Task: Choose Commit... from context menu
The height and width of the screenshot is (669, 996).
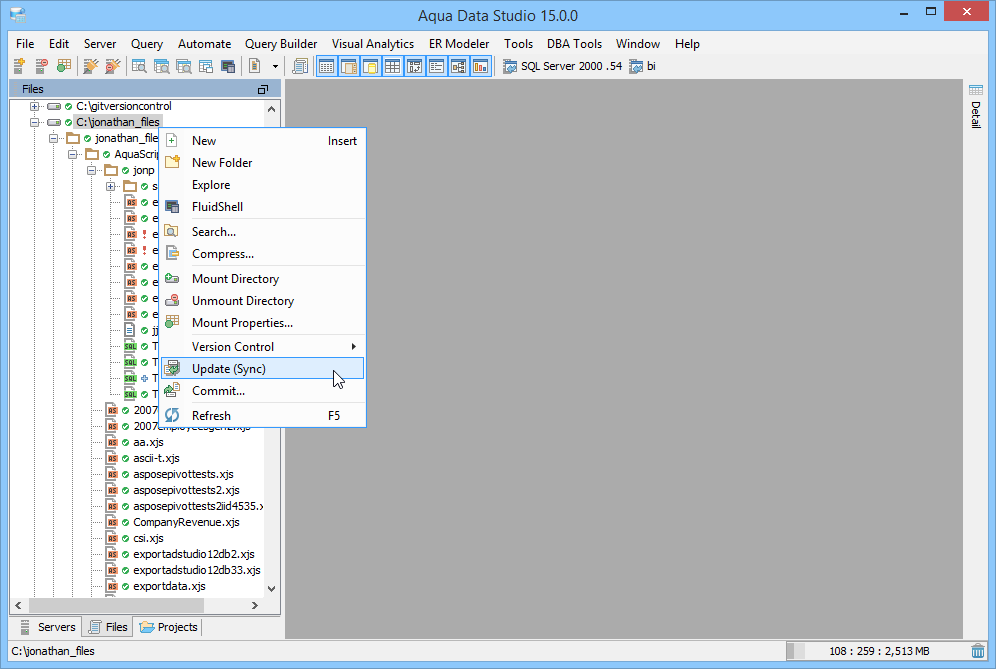Action: [262, 391]
